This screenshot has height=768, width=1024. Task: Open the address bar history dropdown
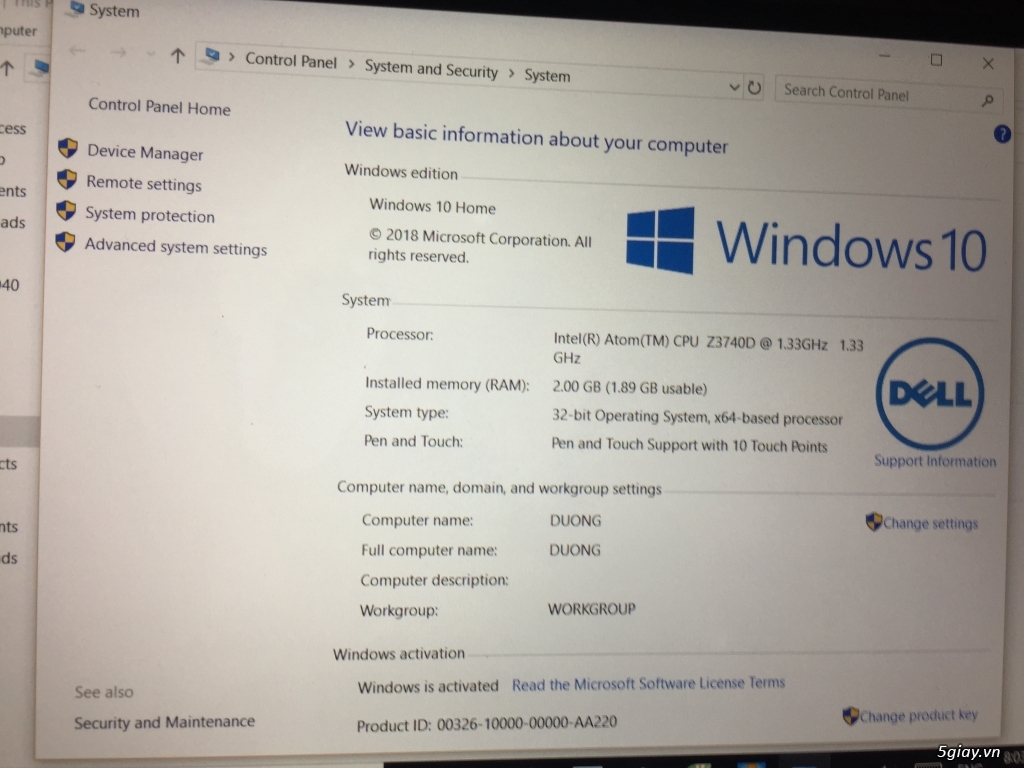click(x=734, y=86)
